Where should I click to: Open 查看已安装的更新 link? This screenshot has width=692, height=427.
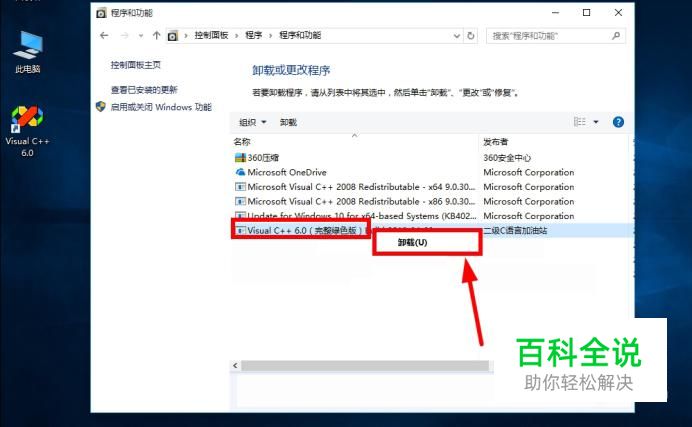point(144,90)
